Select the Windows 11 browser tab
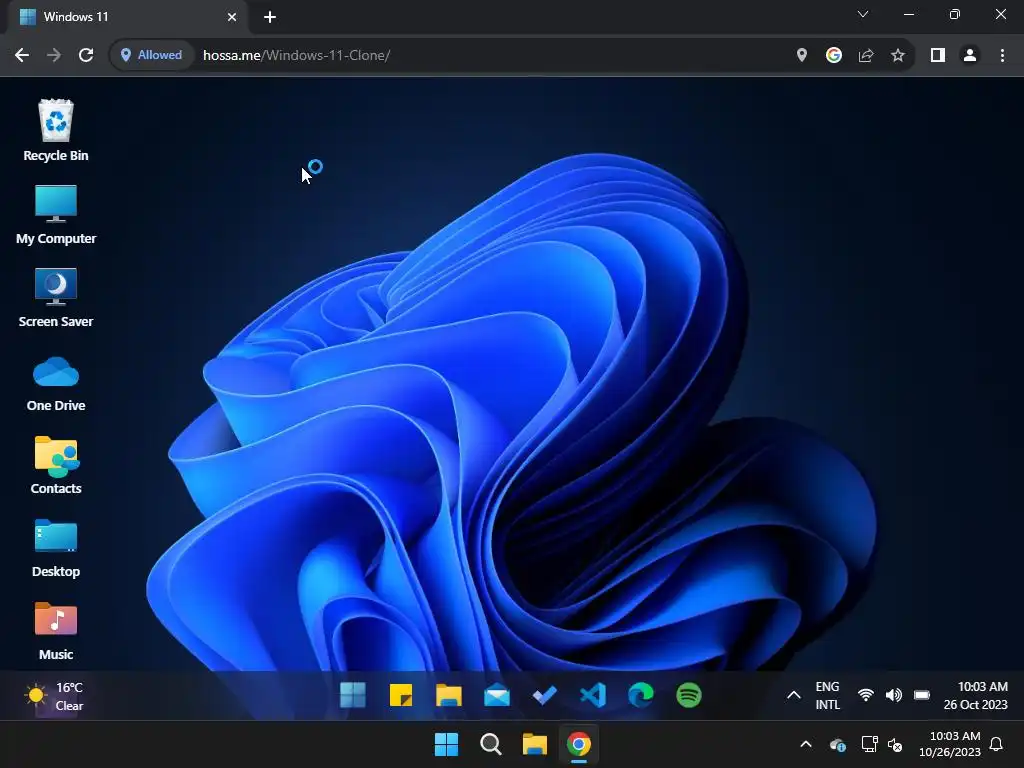The image size is (1024, 768). tap(128, 17)
